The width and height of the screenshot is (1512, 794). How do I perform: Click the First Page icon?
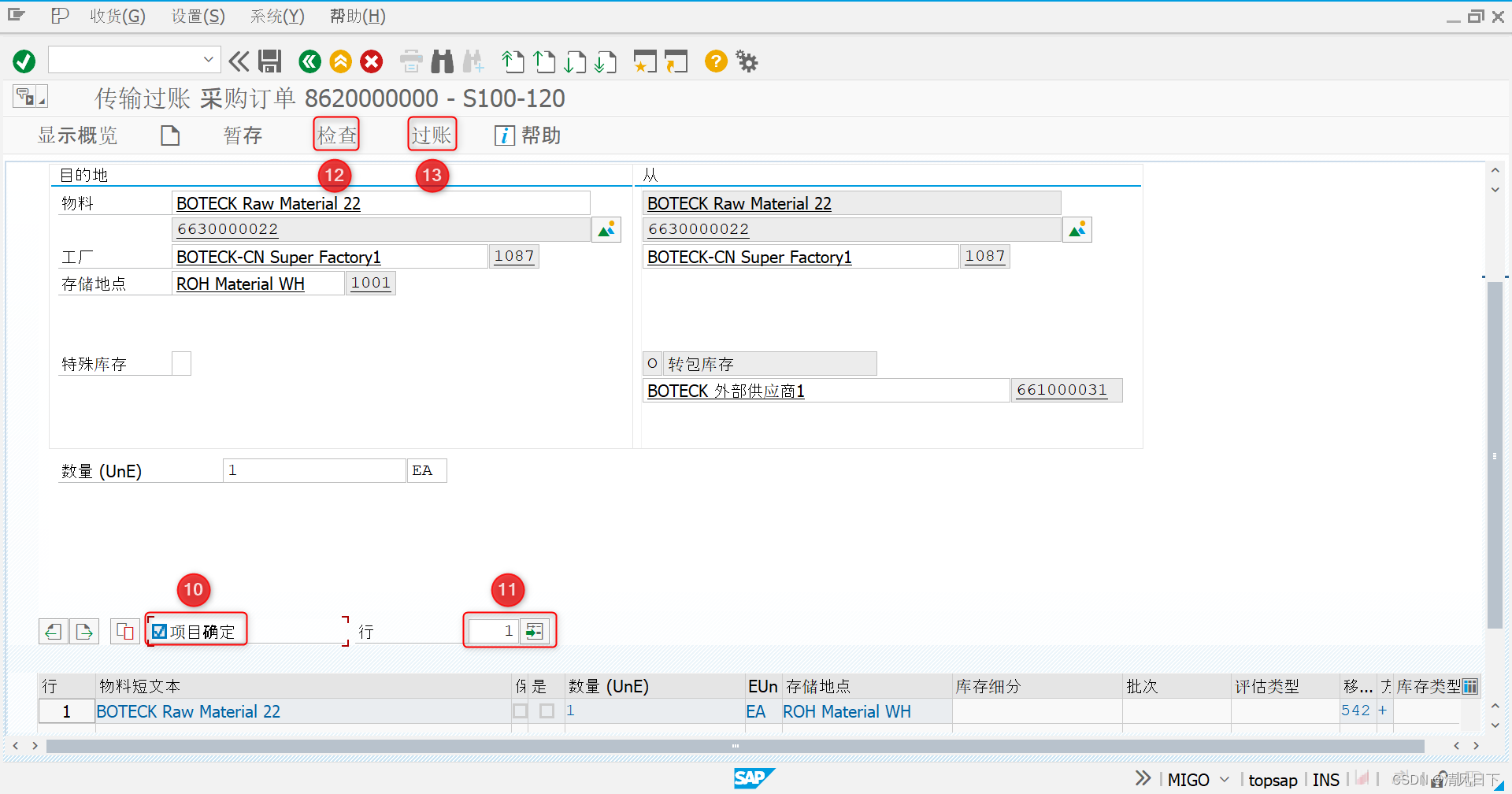coord(513,61)
